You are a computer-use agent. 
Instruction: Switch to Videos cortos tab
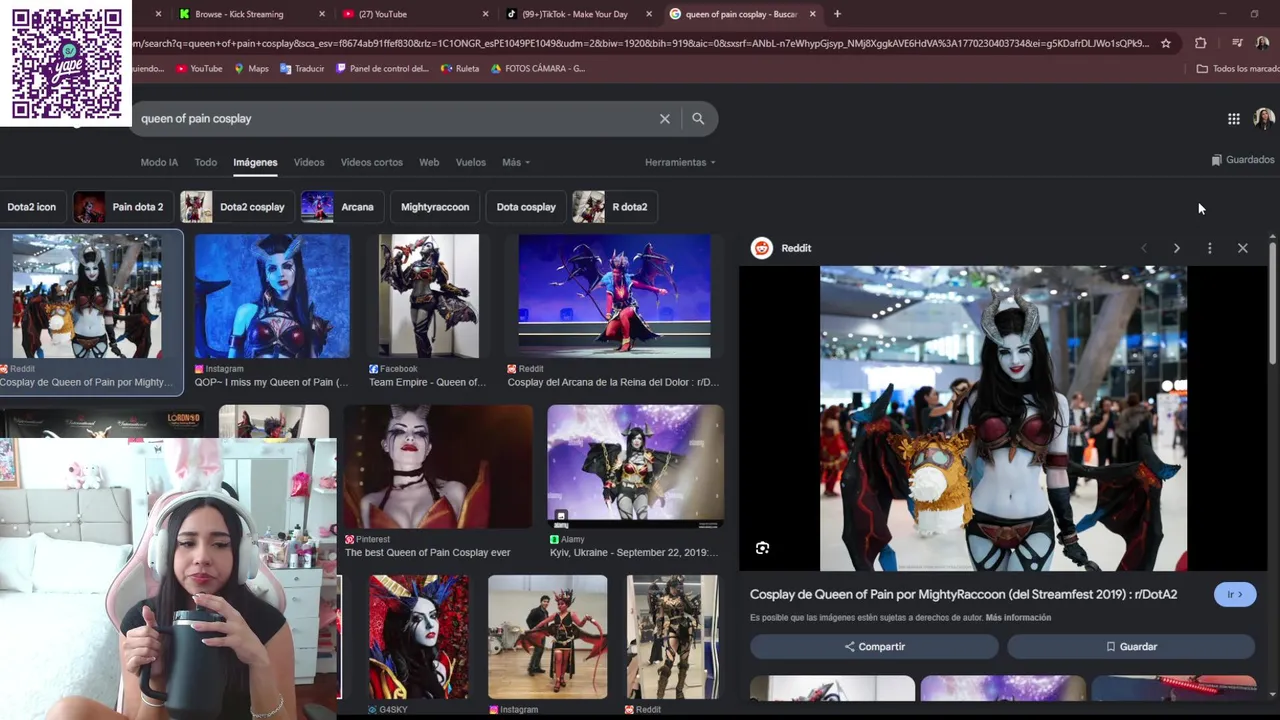pos(372,162)
